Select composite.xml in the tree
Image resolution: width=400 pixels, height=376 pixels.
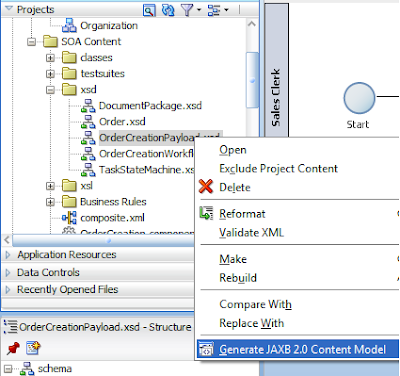113,218
